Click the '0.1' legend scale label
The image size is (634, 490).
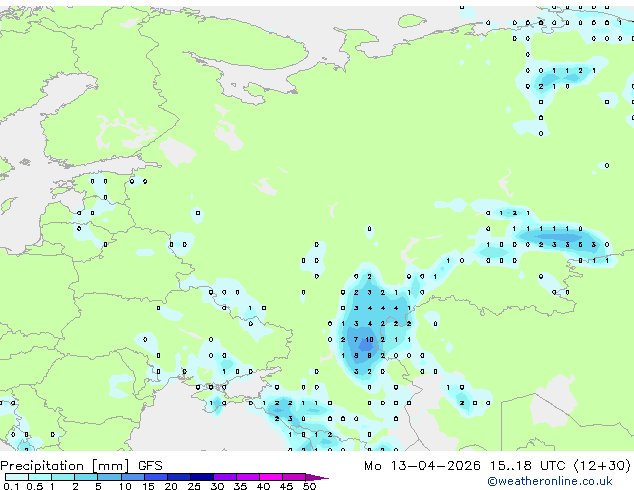pyautogui.click(x=11, y=486)
